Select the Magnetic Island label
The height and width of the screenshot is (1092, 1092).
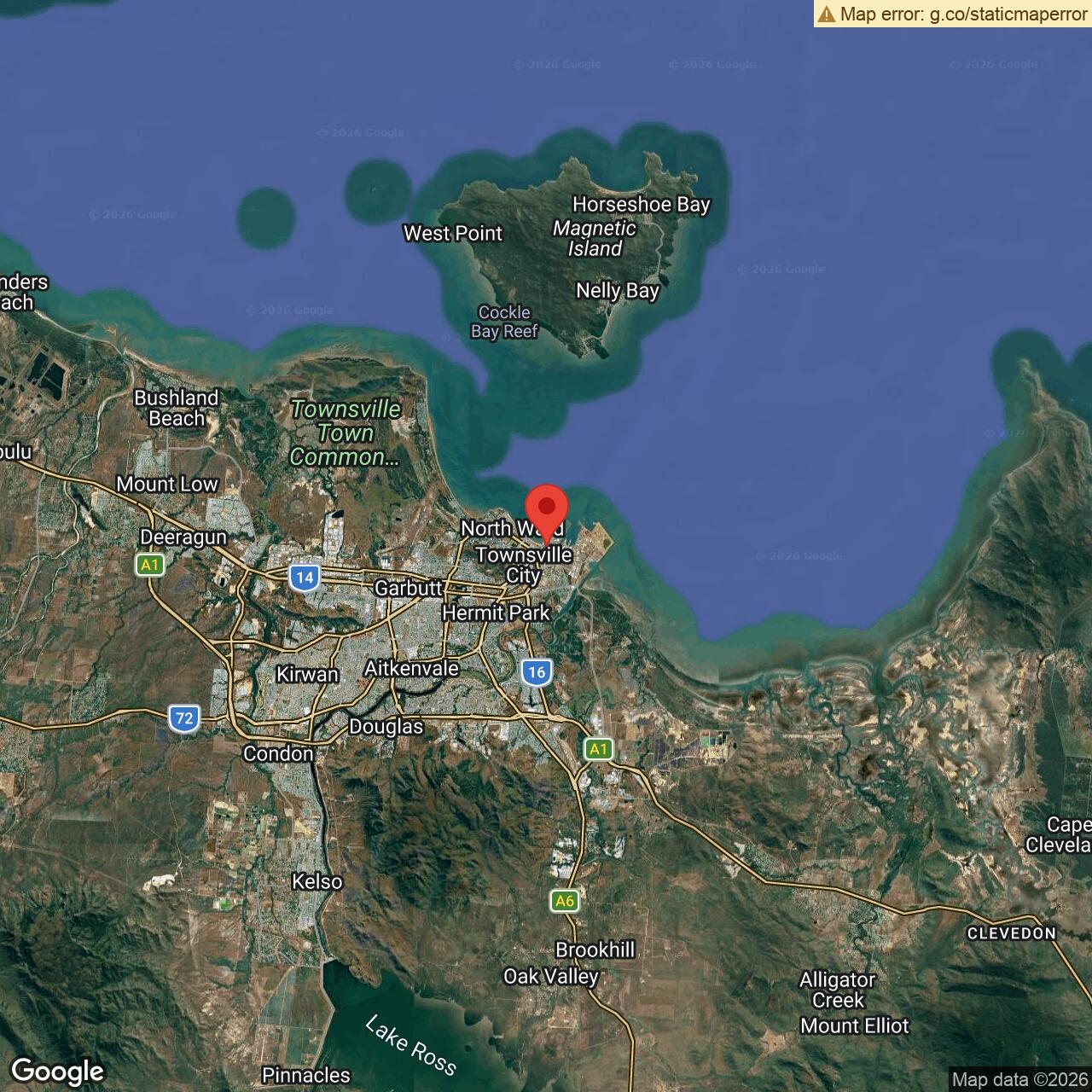pyautogui.click(x=595, y=239)
